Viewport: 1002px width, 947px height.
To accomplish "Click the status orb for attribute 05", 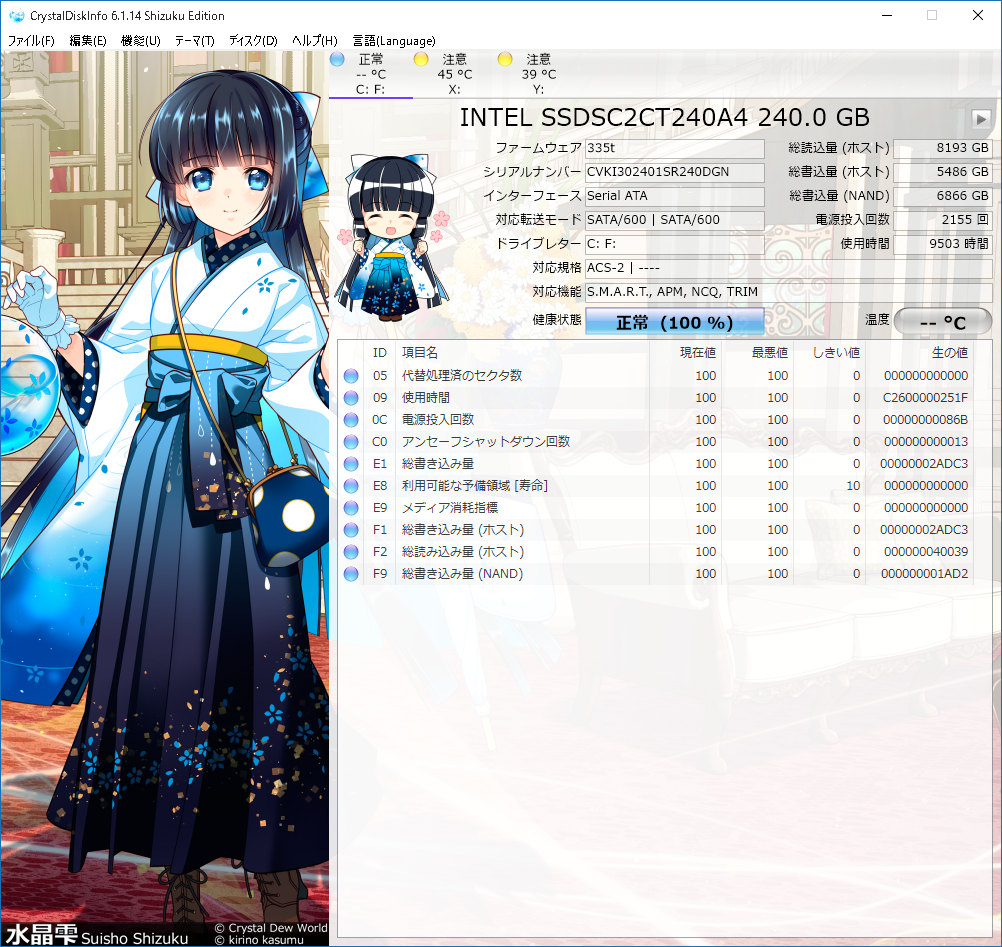I will [x=351, y=376].
